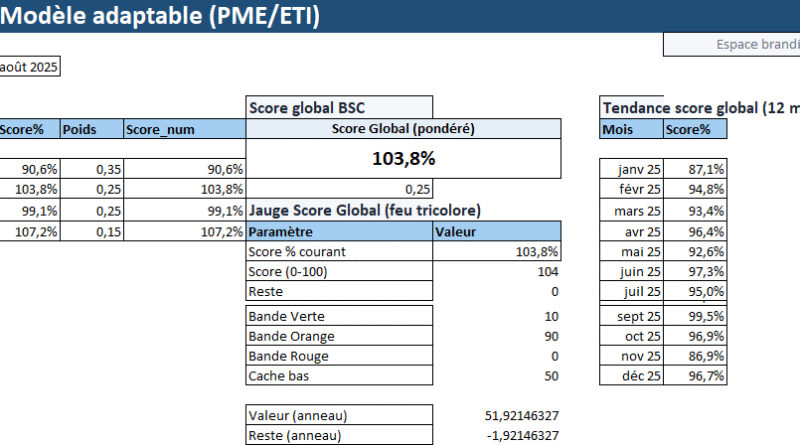Click the 'Valeur' column header

497,232
